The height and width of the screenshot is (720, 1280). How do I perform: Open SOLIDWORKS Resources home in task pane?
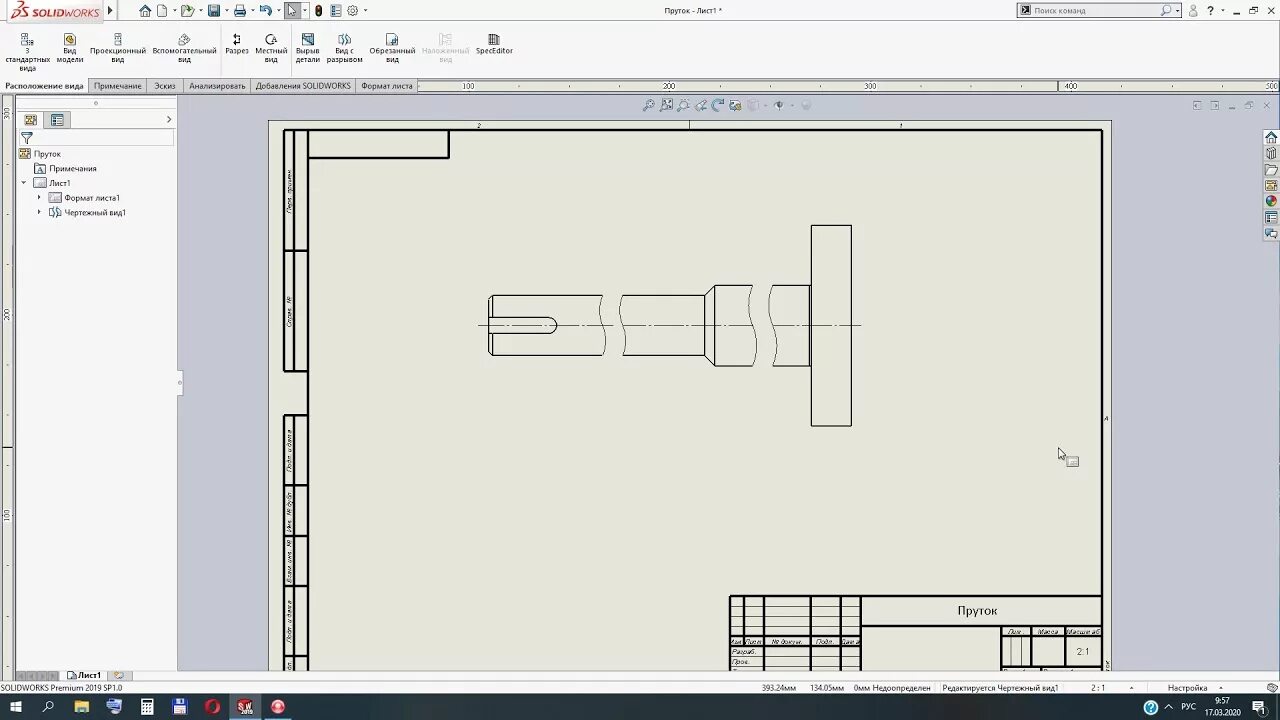click(x=1271, y=138)
